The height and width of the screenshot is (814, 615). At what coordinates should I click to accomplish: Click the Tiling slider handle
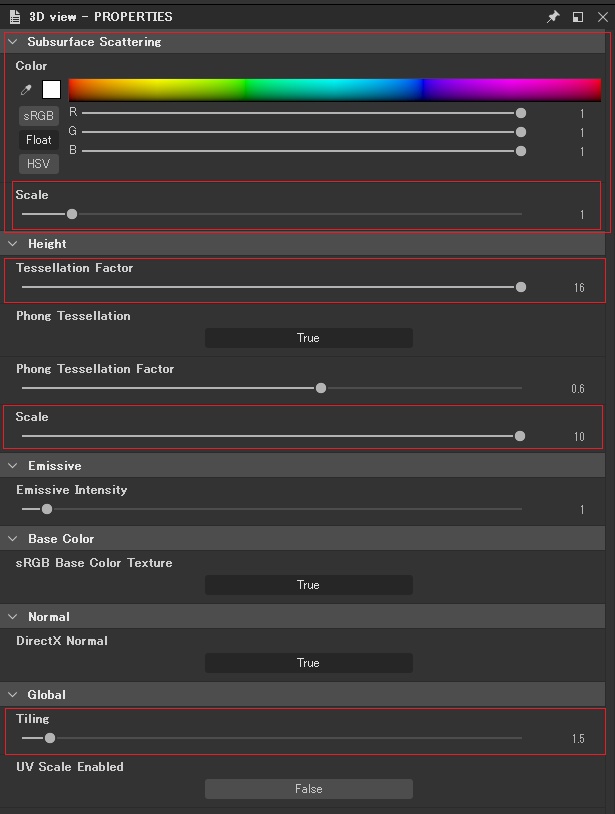(50, 739)
